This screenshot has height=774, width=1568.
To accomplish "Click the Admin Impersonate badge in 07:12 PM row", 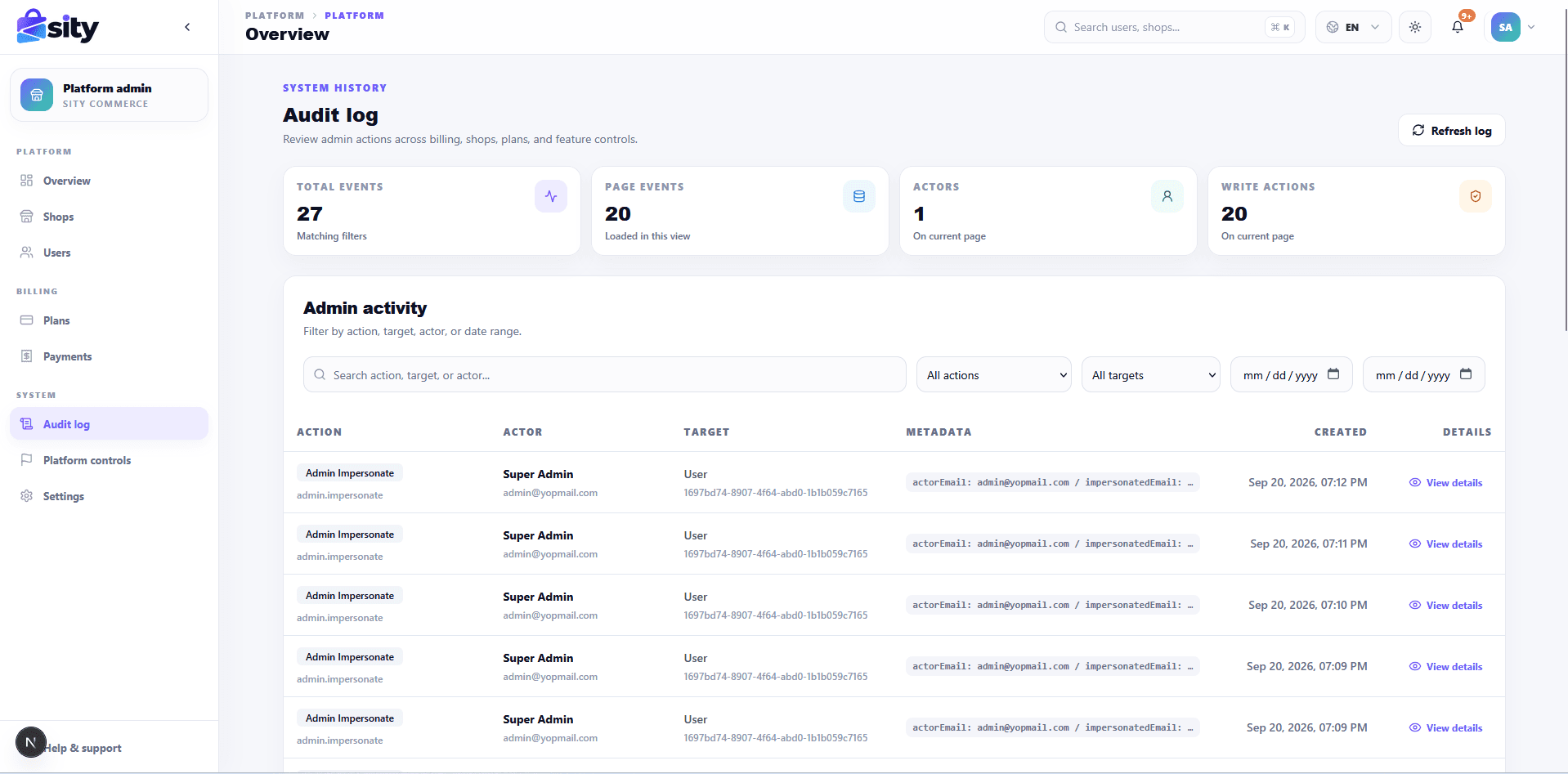I will click(350, 473).
